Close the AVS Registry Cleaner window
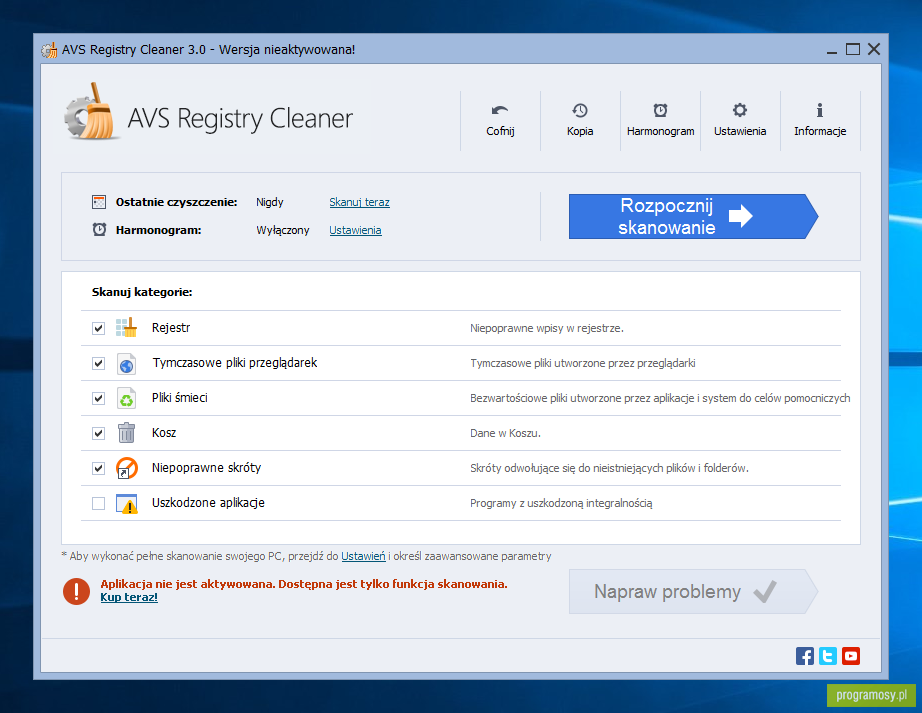 click(874, 50)
